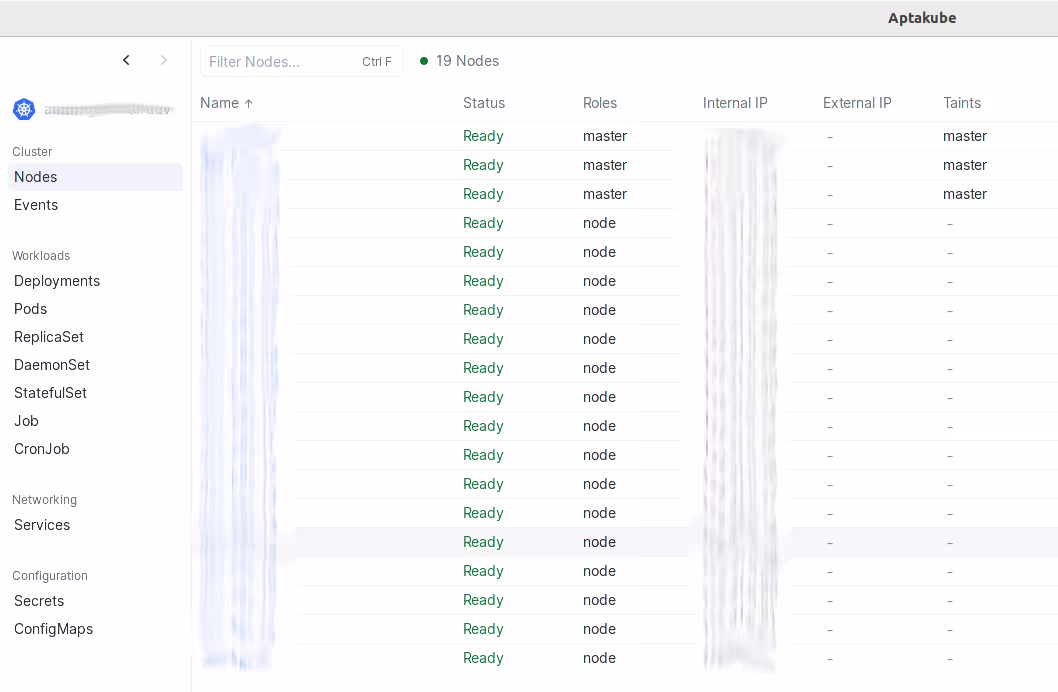Viewport: 1058px width, 692px height.
Task: Open StatefulSet in the sidebar
Action: [50, 393]
